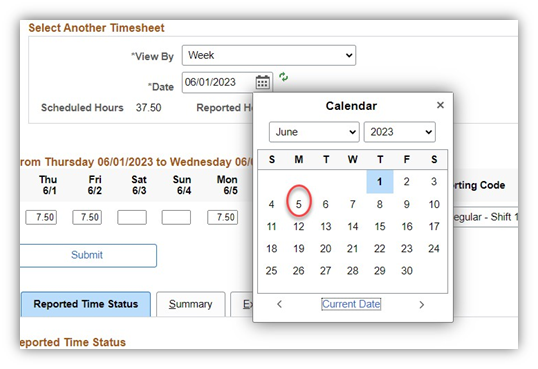This screenshot has height=369, width=538.
Task: Open the View By Week dropdown
Action: pos(269,55)
